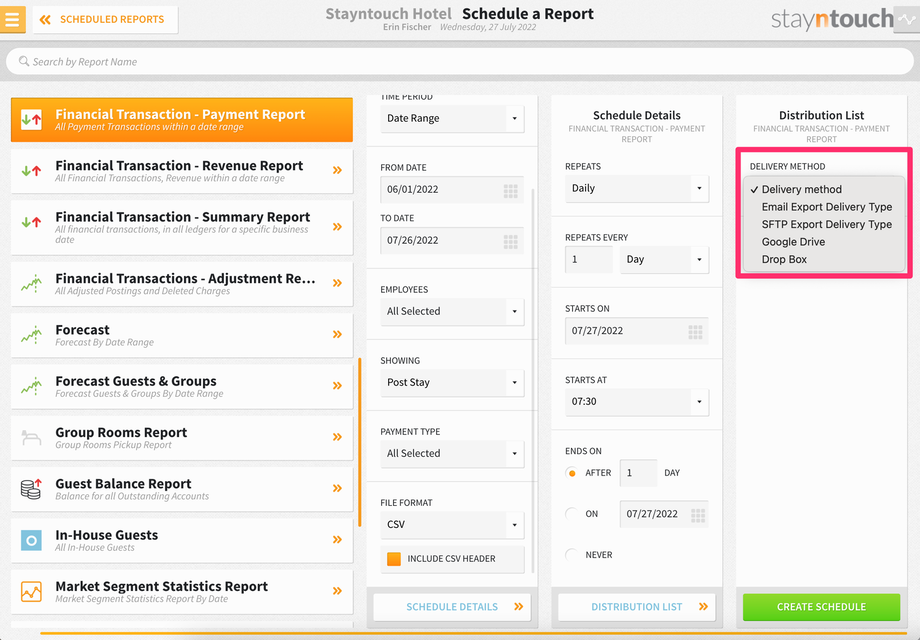Click the Distribution List button
Screen dimensions: 920x640
pos(637,607)
